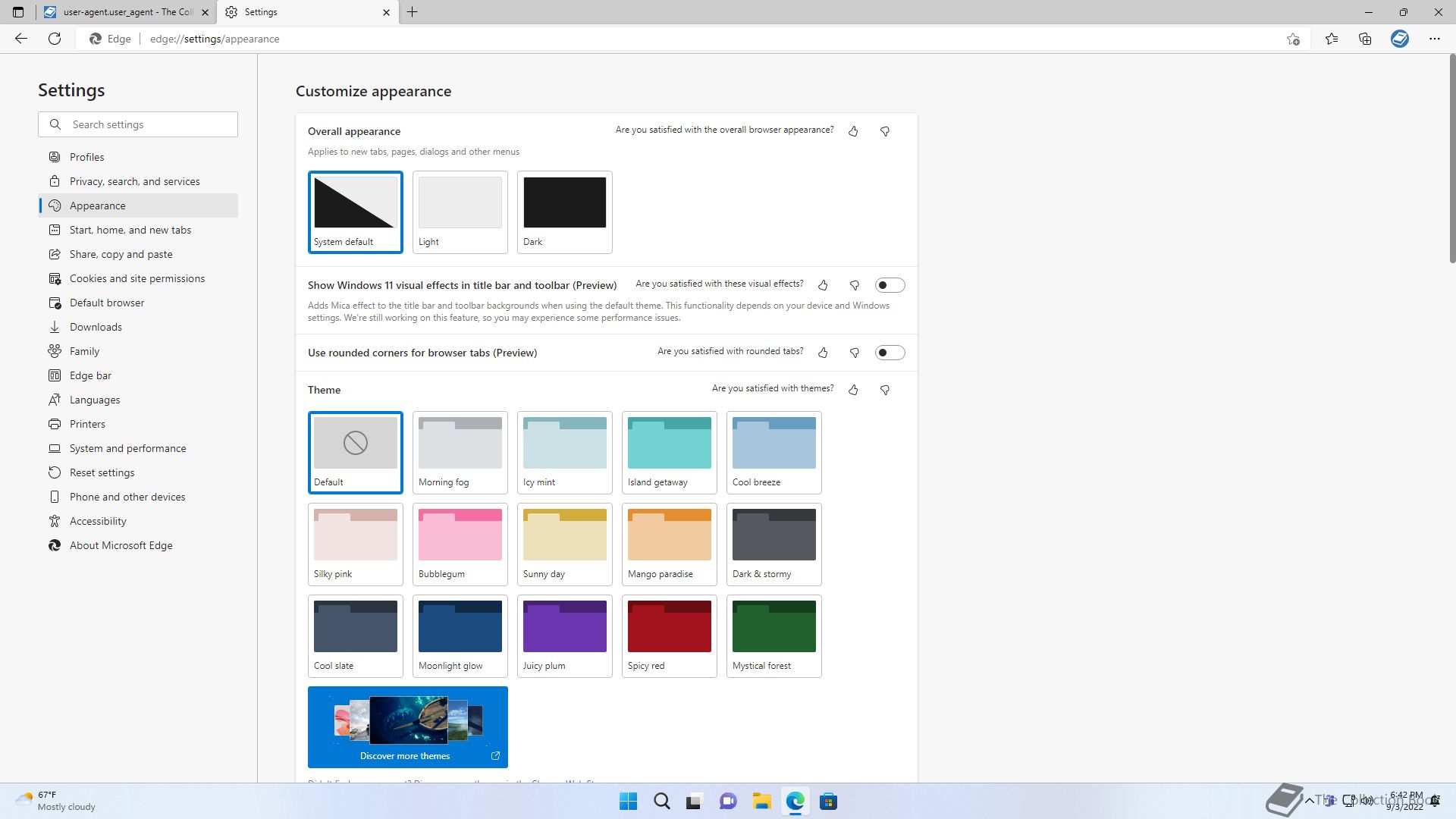The height and width of the screenshot is (819, 1456).
Task: Select Juicy plum theme
Action: pos(565,636)
